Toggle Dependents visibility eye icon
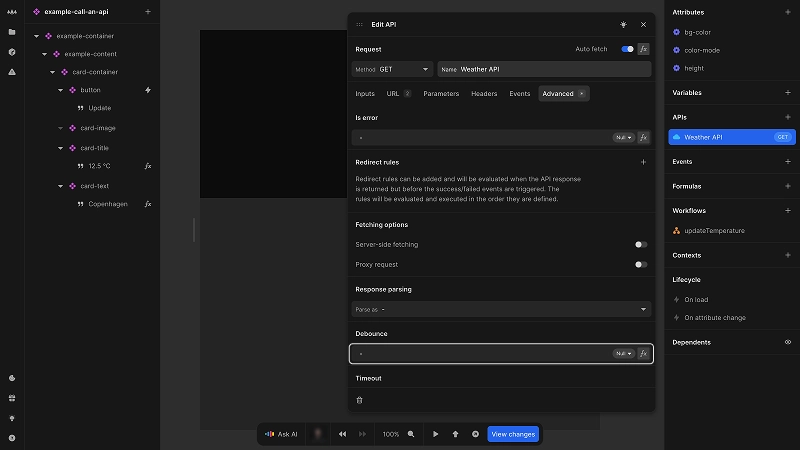 787,342
